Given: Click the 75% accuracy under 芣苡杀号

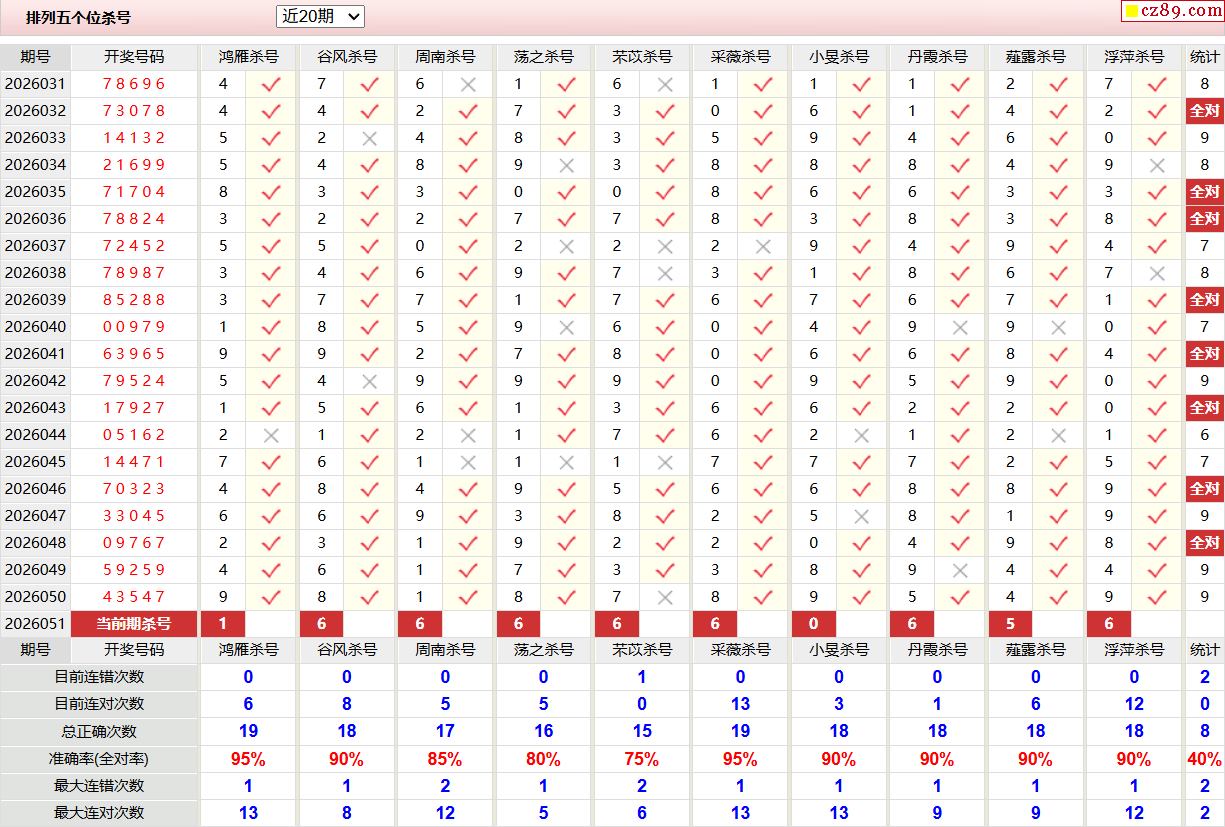Looking at the screenshot, I should 642,759.
